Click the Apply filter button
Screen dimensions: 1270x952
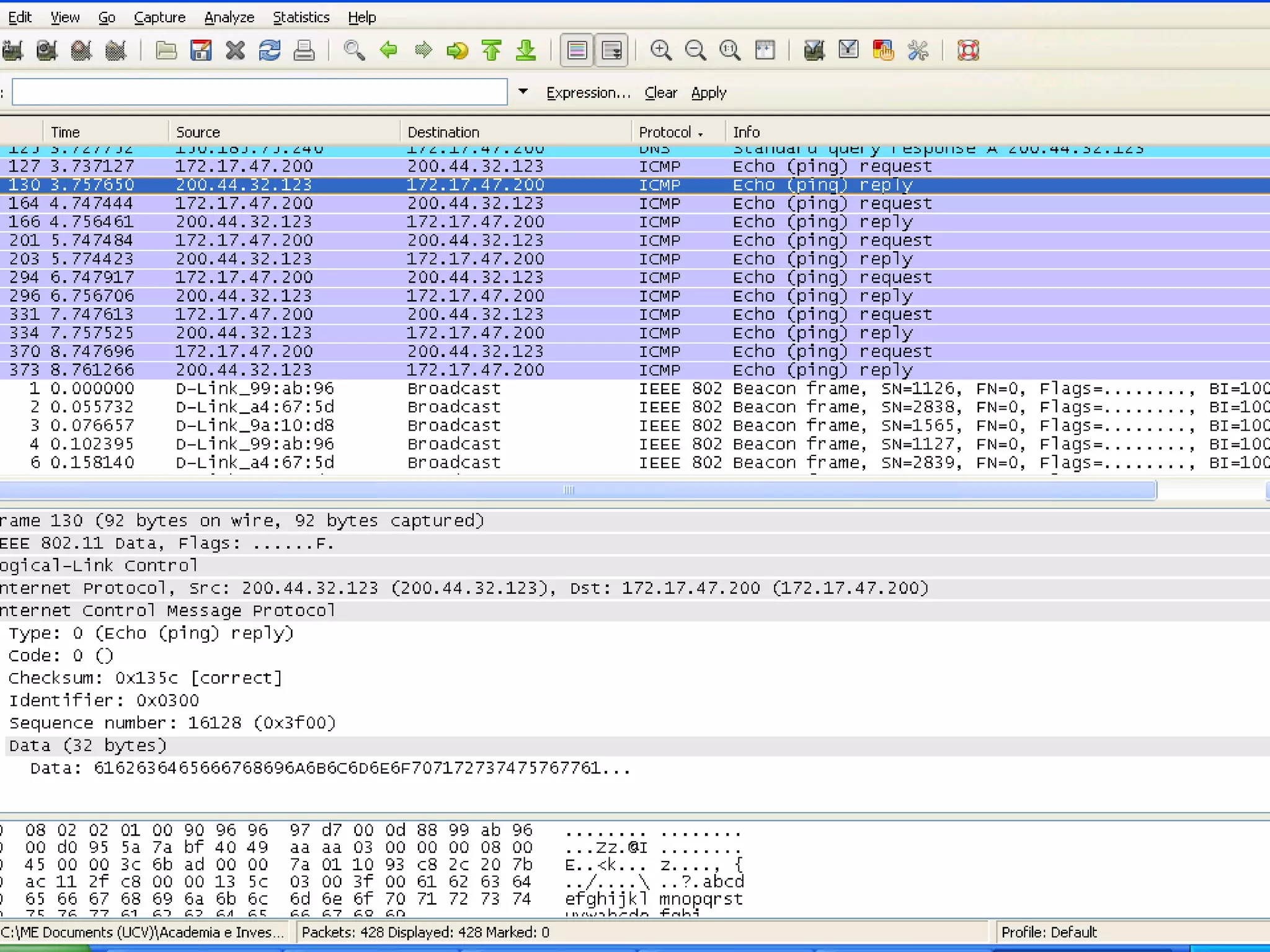click(708, 93)
